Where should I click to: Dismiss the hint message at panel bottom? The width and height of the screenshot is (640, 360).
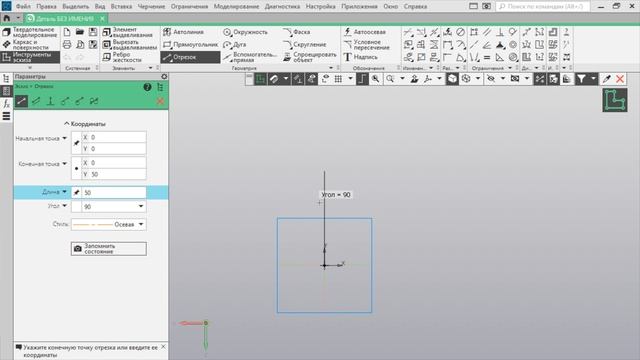point(163,347)
